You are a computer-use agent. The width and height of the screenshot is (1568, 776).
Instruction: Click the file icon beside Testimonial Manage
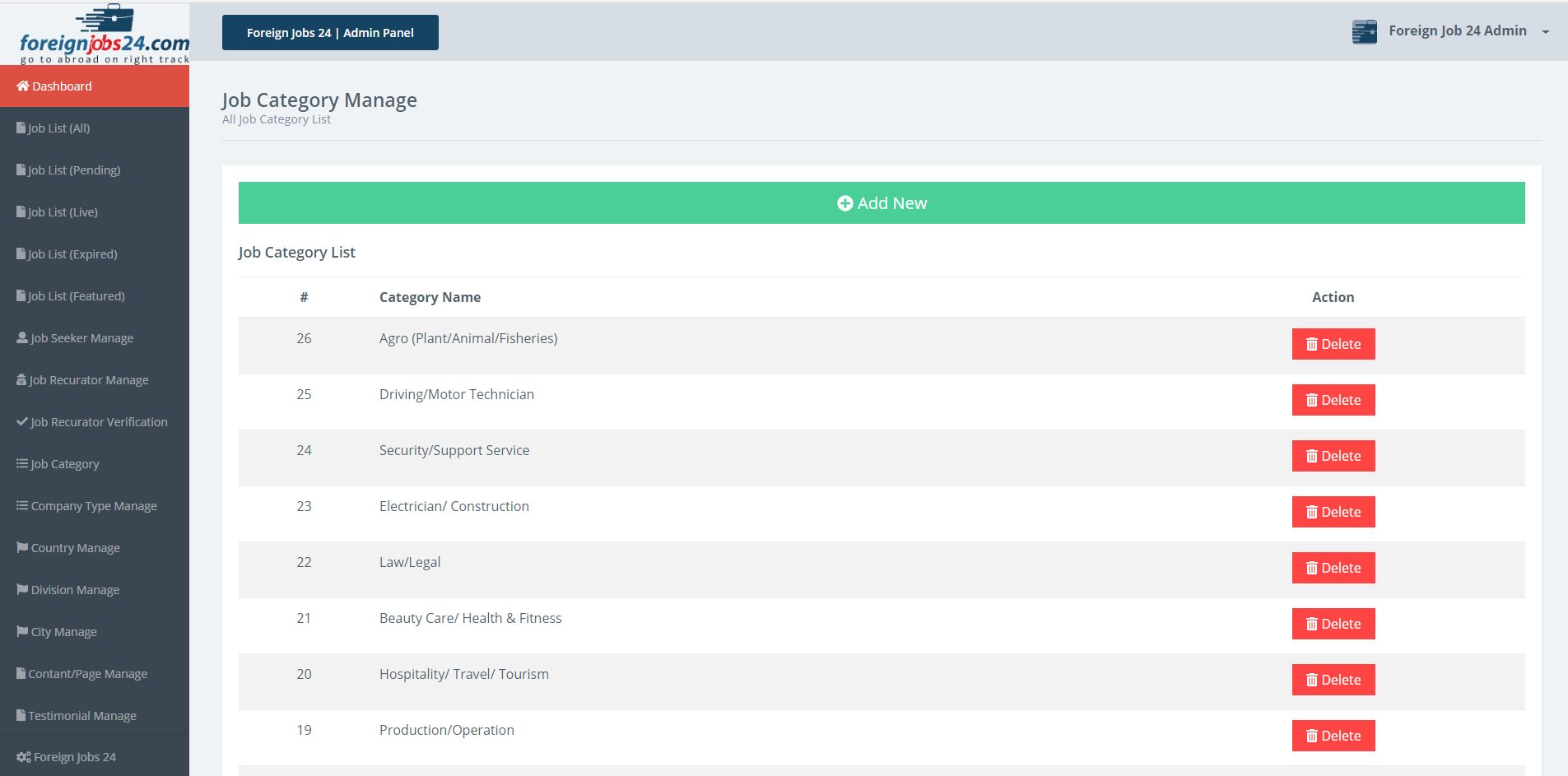click(21, 715)
